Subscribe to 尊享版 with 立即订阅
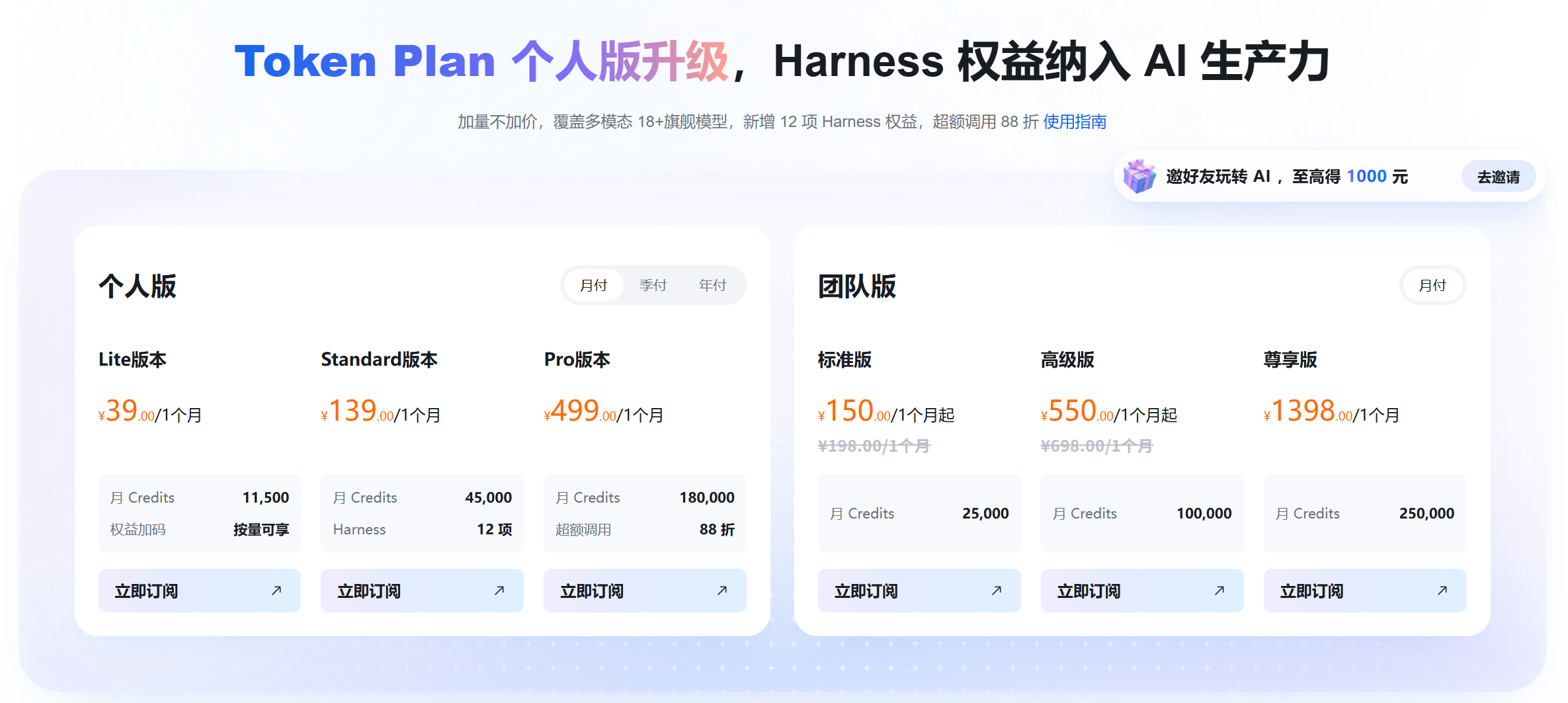 click(x=1365, y=591)
